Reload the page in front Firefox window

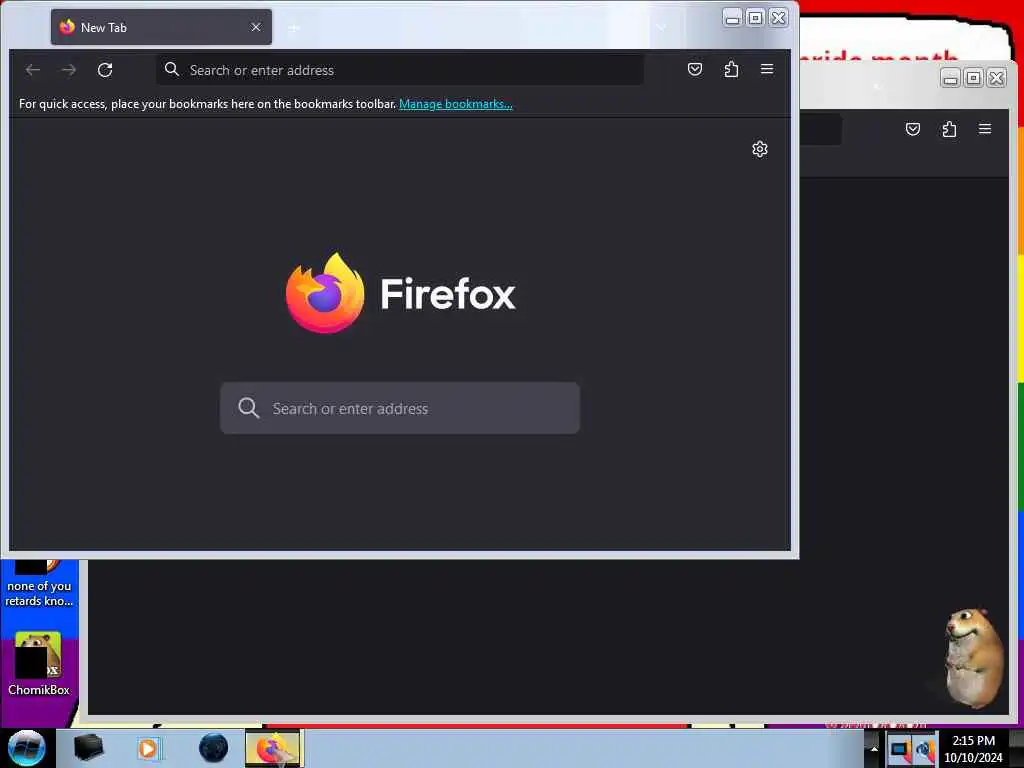click(x=105, y=70)
